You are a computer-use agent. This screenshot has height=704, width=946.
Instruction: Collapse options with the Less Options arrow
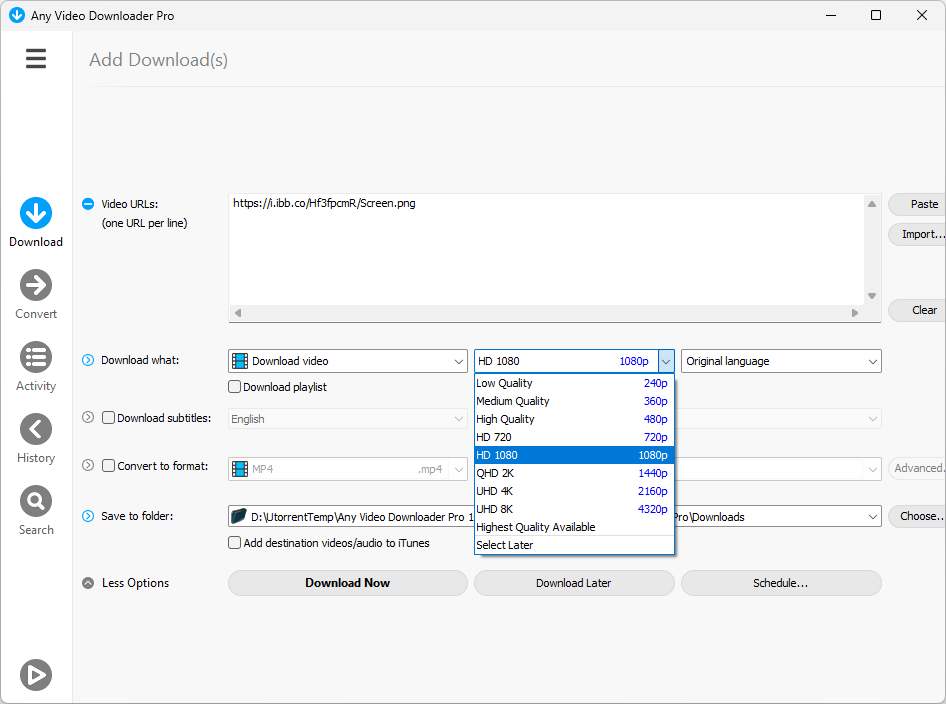88,583
